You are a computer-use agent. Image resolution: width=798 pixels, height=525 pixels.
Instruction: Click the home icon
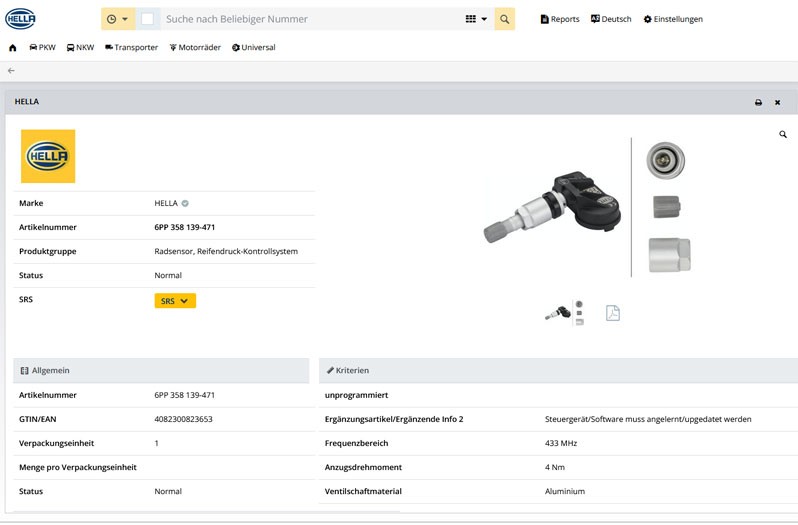12,47
